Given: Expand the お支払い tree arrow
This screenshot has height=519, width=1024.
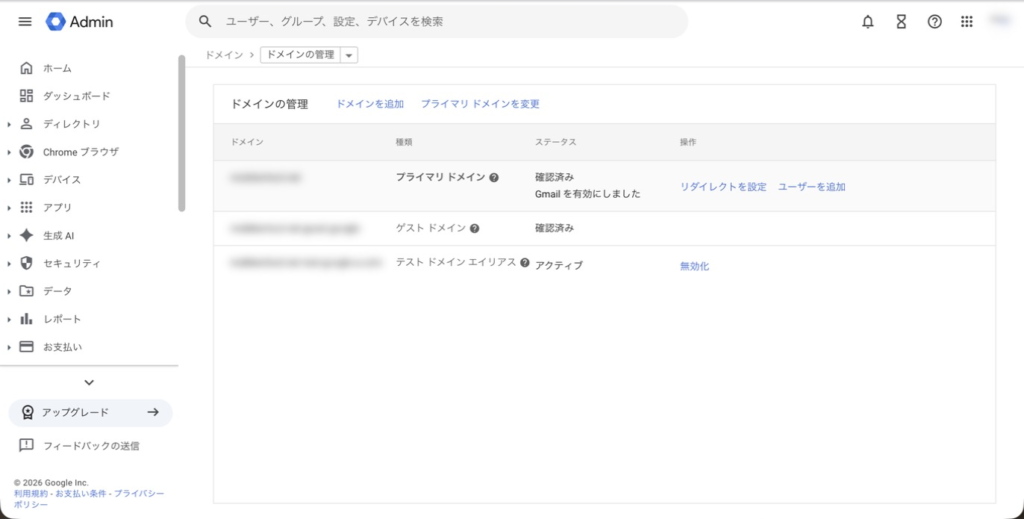Looking at the screenshot, I should (9, 347).
